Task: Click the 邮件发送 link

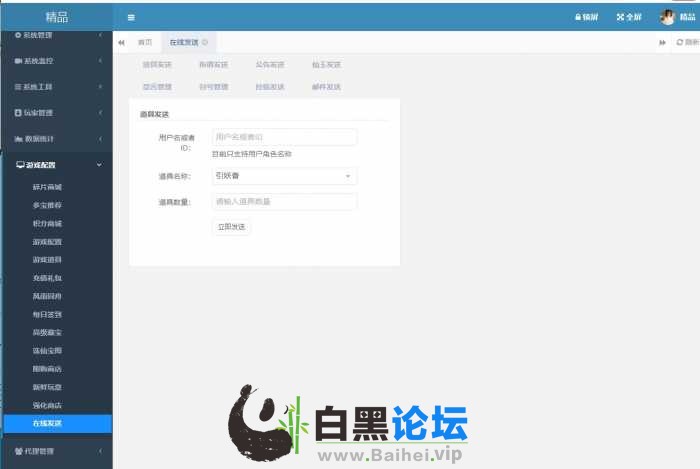Action: [326, 87]
